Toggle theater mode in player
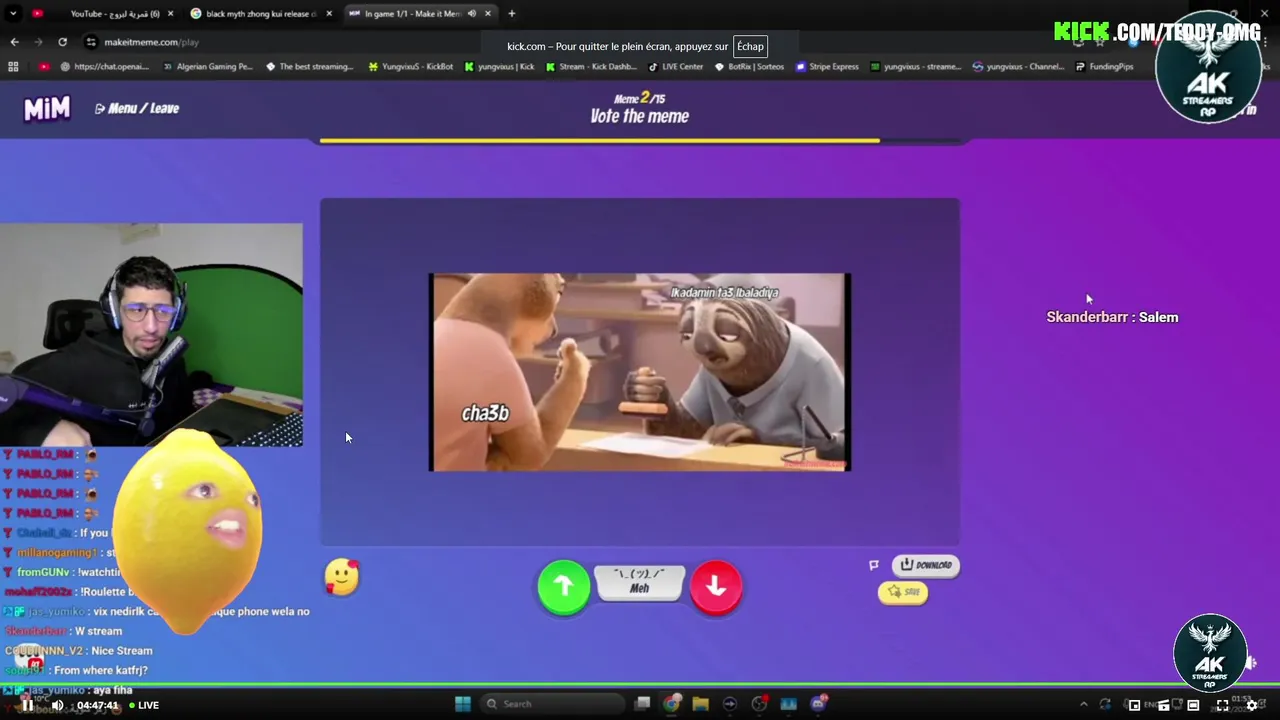1280x720 pixels. pyautogui.click(x=1193, y=705)
